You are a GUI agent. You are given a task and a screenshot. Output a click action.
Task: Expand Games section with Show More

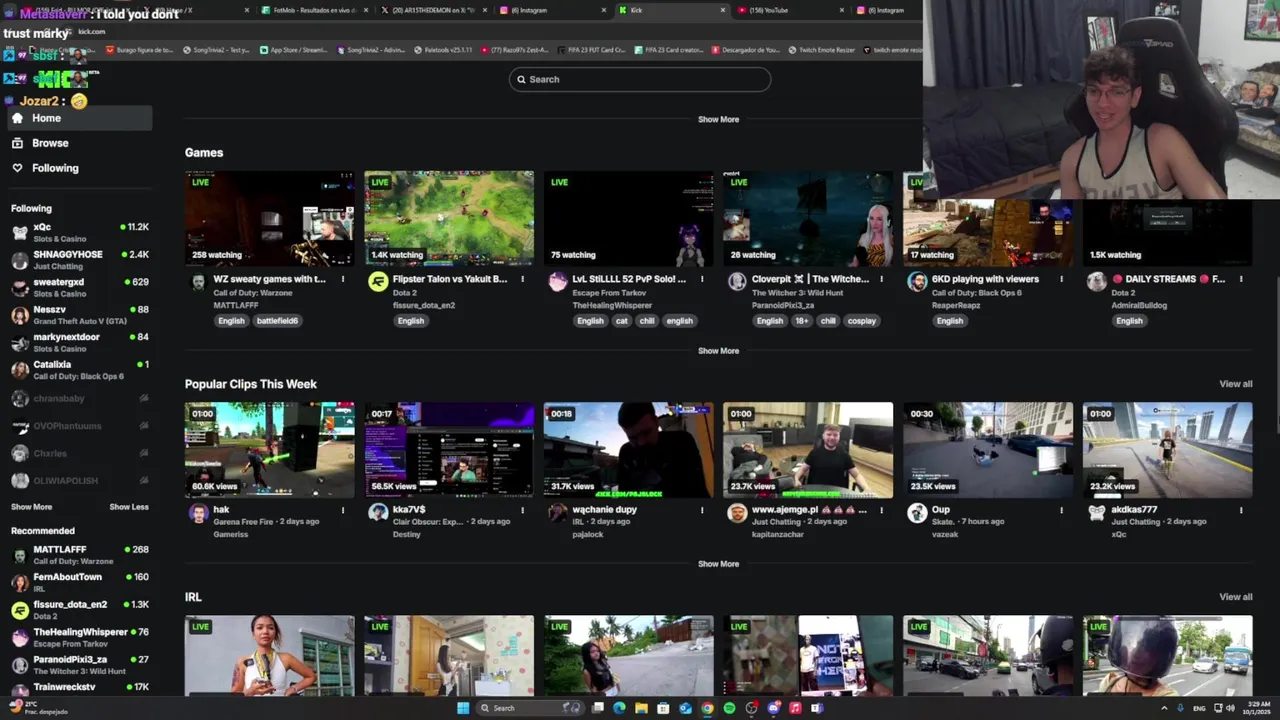[x=718, y=351]
